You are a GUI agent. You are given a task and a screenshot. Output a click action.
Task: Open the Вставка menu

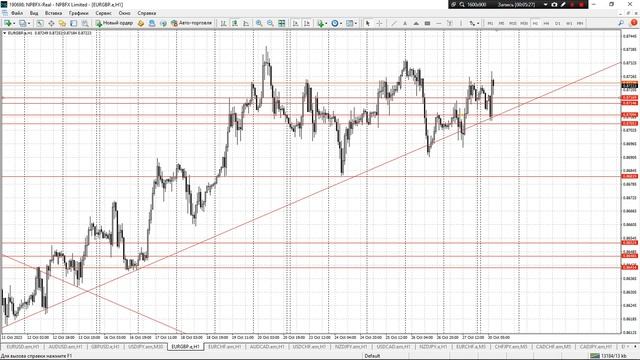point(53,13)
